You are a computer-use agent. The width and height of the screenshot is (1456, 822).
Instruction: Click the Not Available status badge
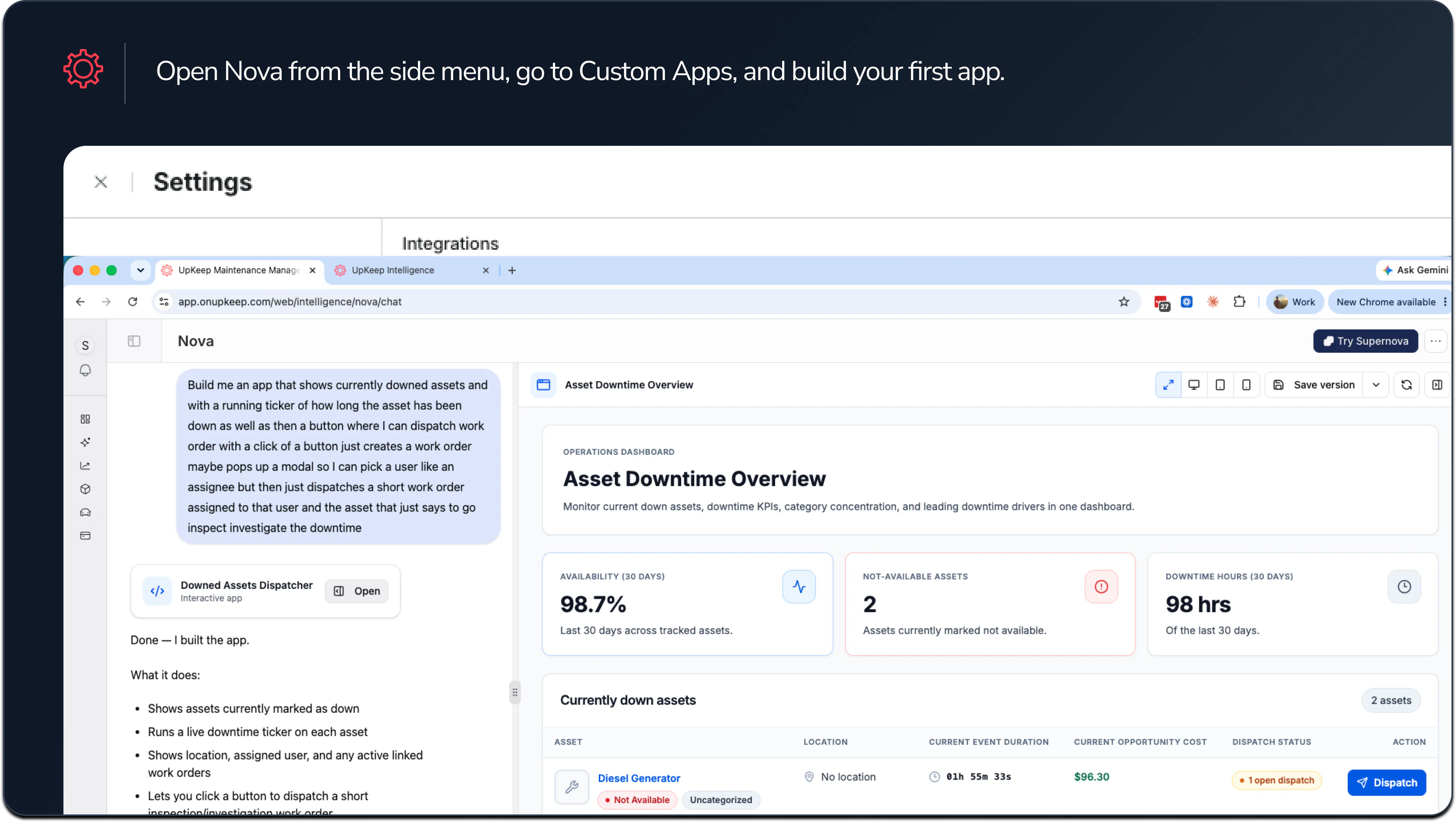tap(637, 799)
